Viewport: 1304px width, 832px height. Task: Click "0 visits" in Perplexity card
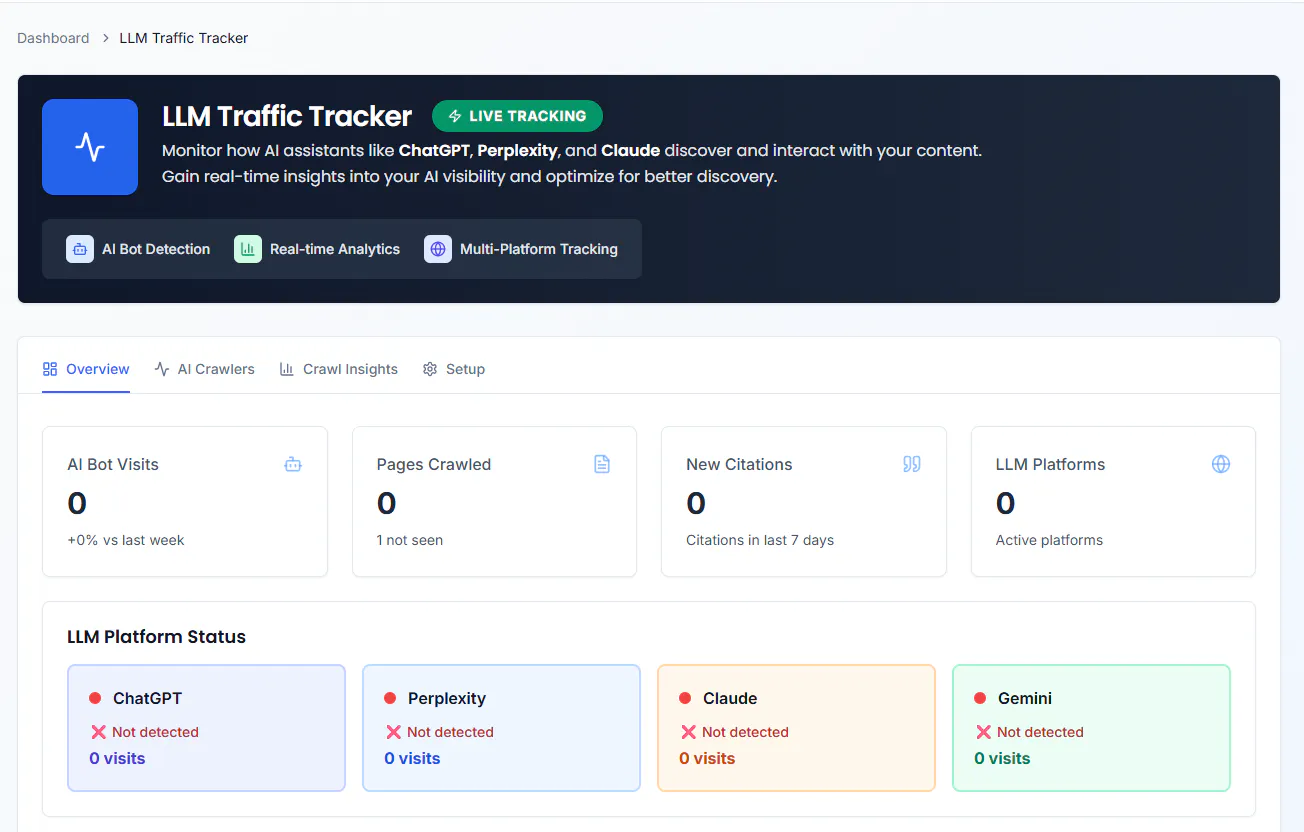[412, 759]
